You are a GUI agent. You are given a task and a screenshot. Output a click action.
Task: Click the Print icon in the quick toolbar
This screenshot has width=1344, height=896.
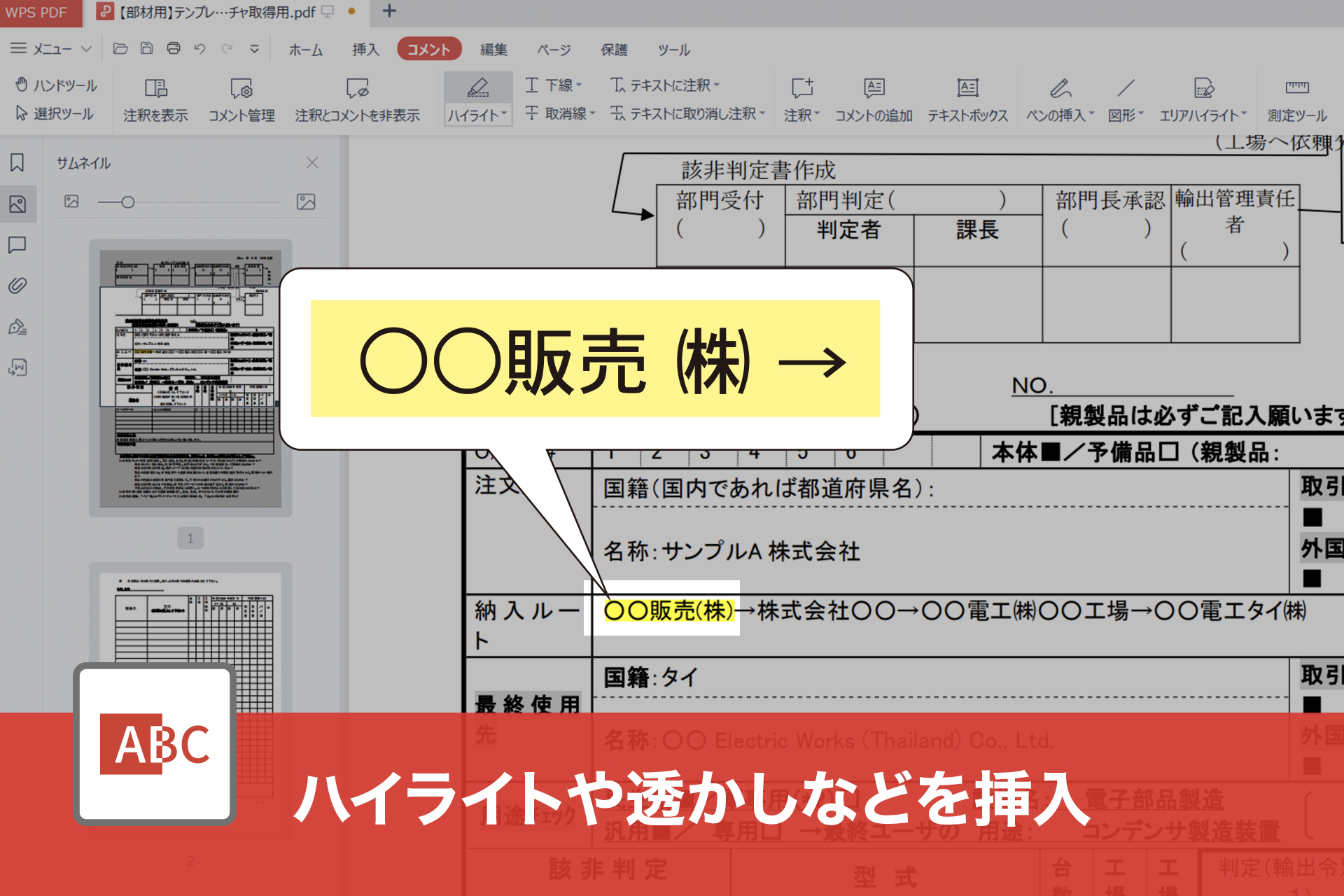pyautogui.click(x=173, y=48)
